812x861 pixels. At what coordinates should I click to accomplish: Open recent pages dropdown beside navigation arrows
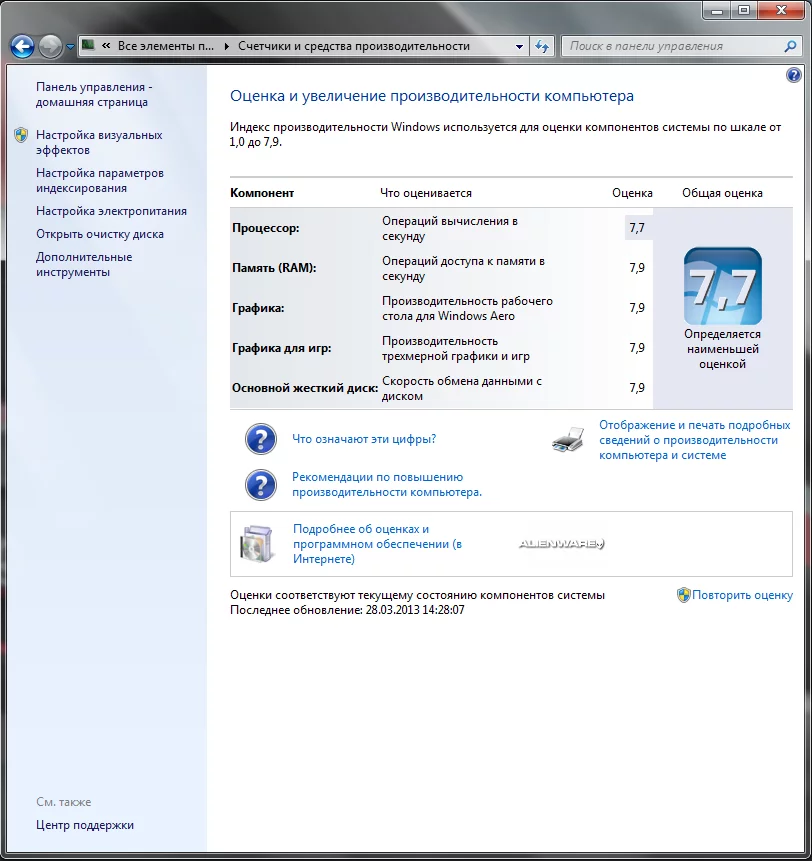tap(70, 47)
